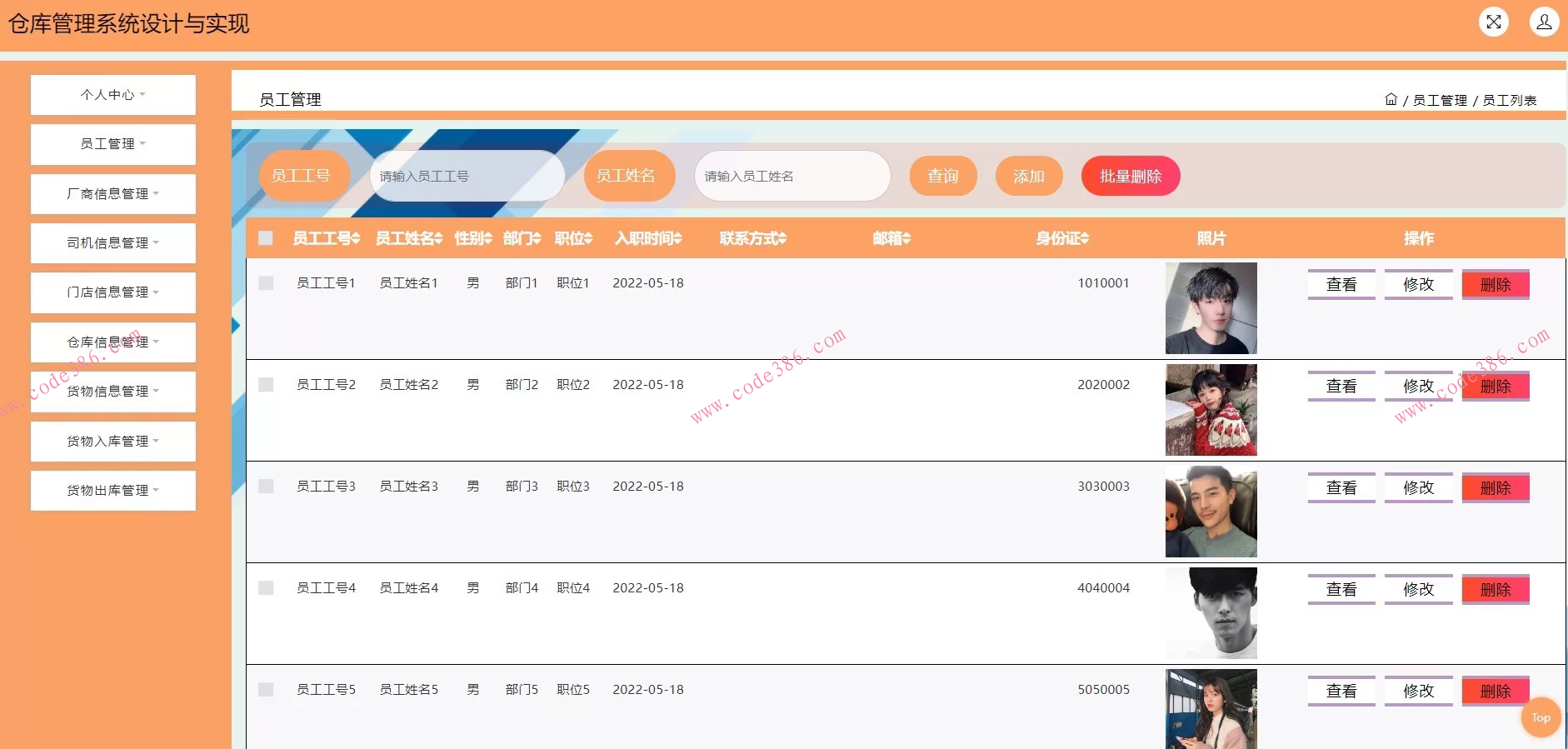Edit 员工工号5 using 修改 button
This screenshot has width=1568, height=749.
click(1419, 691)
